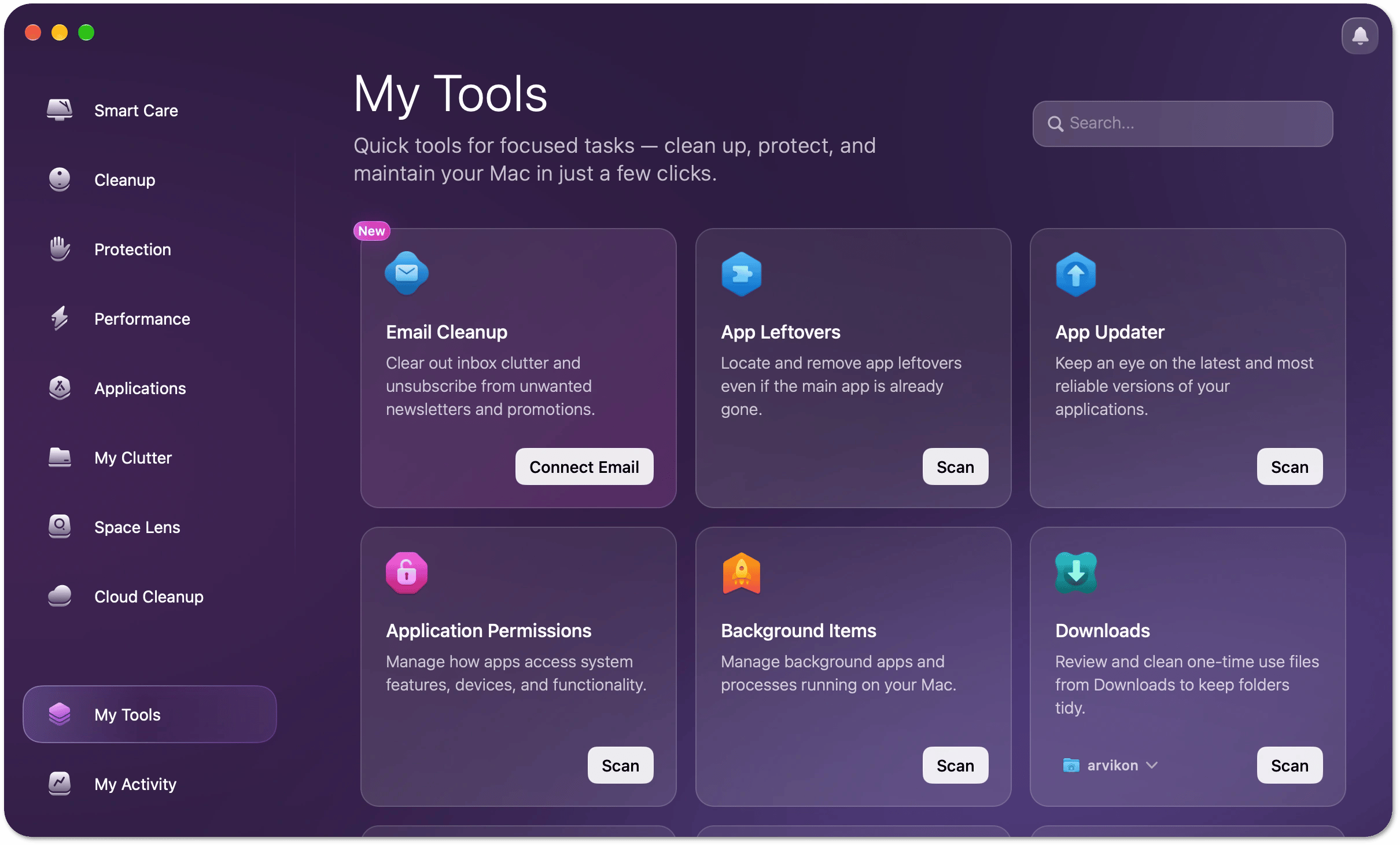Image resolution: width=1400 pixels, height=845 pixels.
Task: Select My Activity in the sidebar
Action: (135, 784)
